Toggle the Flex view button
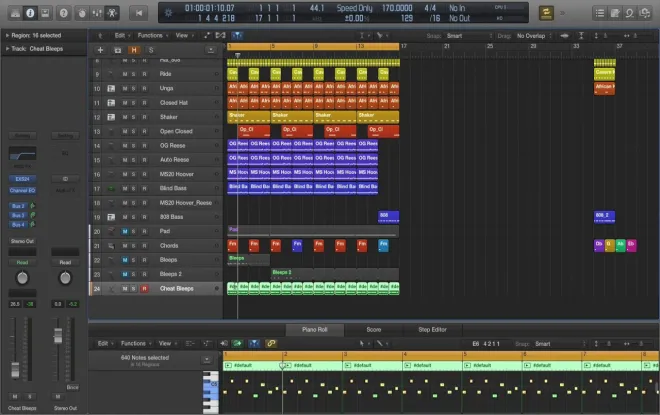This screenshot has width=660, height=415. coord(221,35)
